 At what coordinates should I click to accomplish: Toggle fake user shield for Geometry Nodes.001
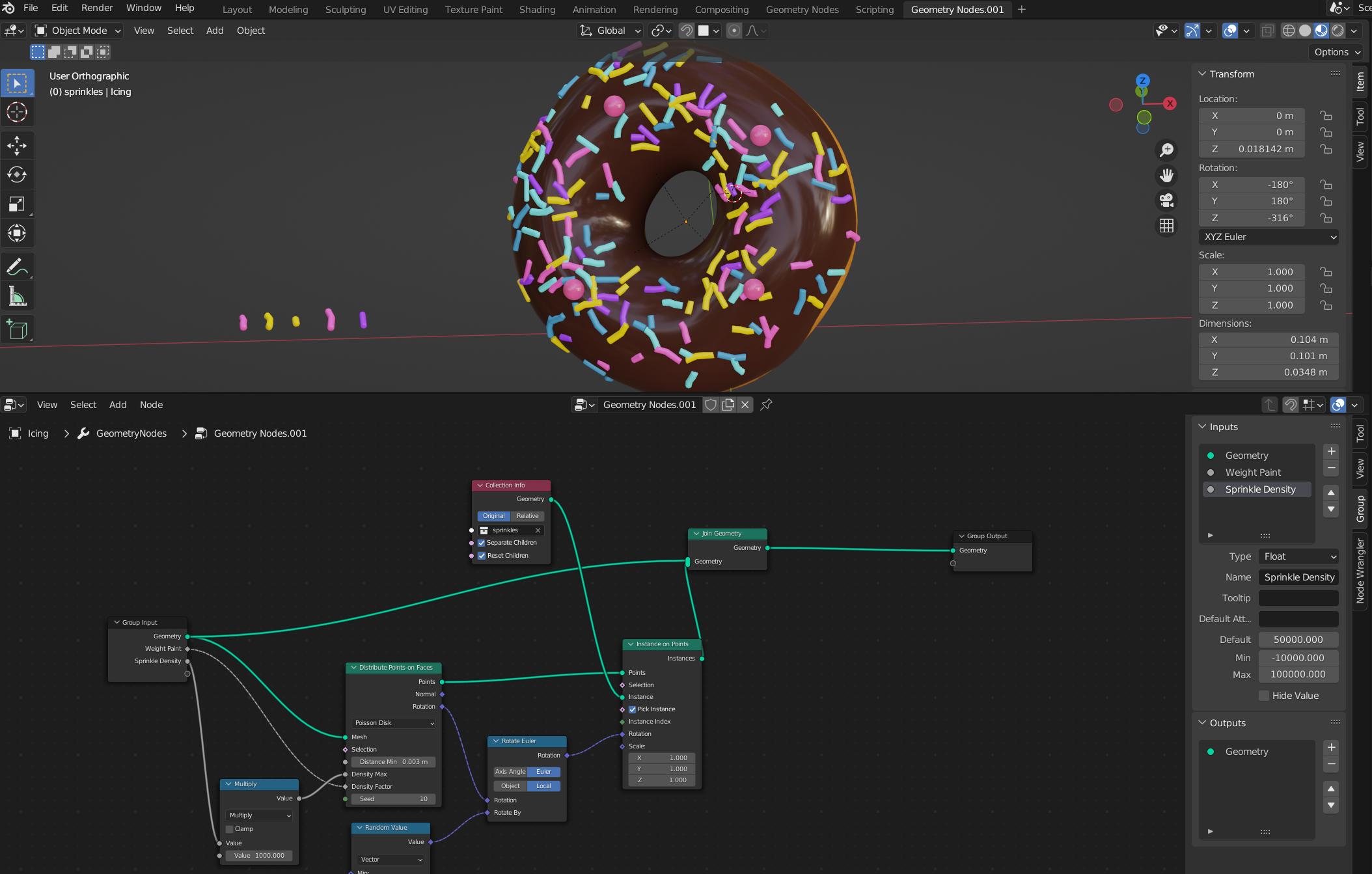711,405
